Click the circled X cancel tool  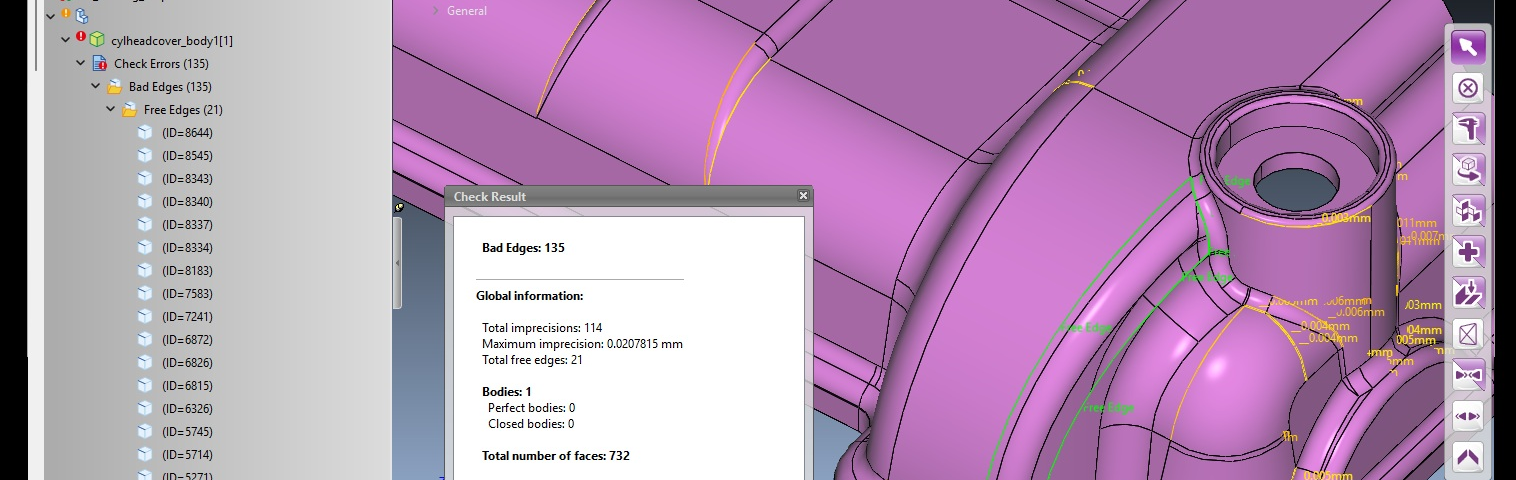tap(1467, 88)
